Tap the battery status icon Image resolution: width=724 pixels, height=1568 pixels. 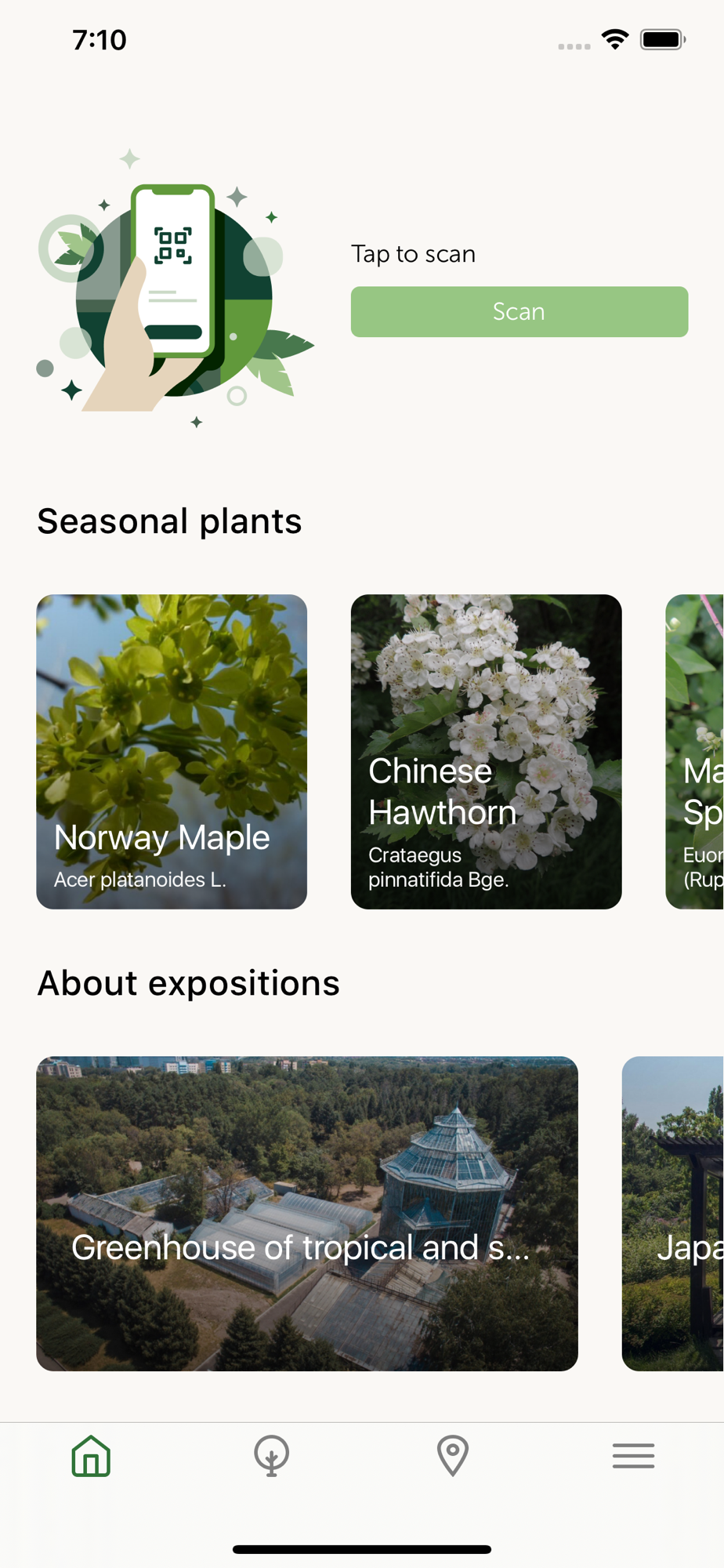click(x=662, y=39)
